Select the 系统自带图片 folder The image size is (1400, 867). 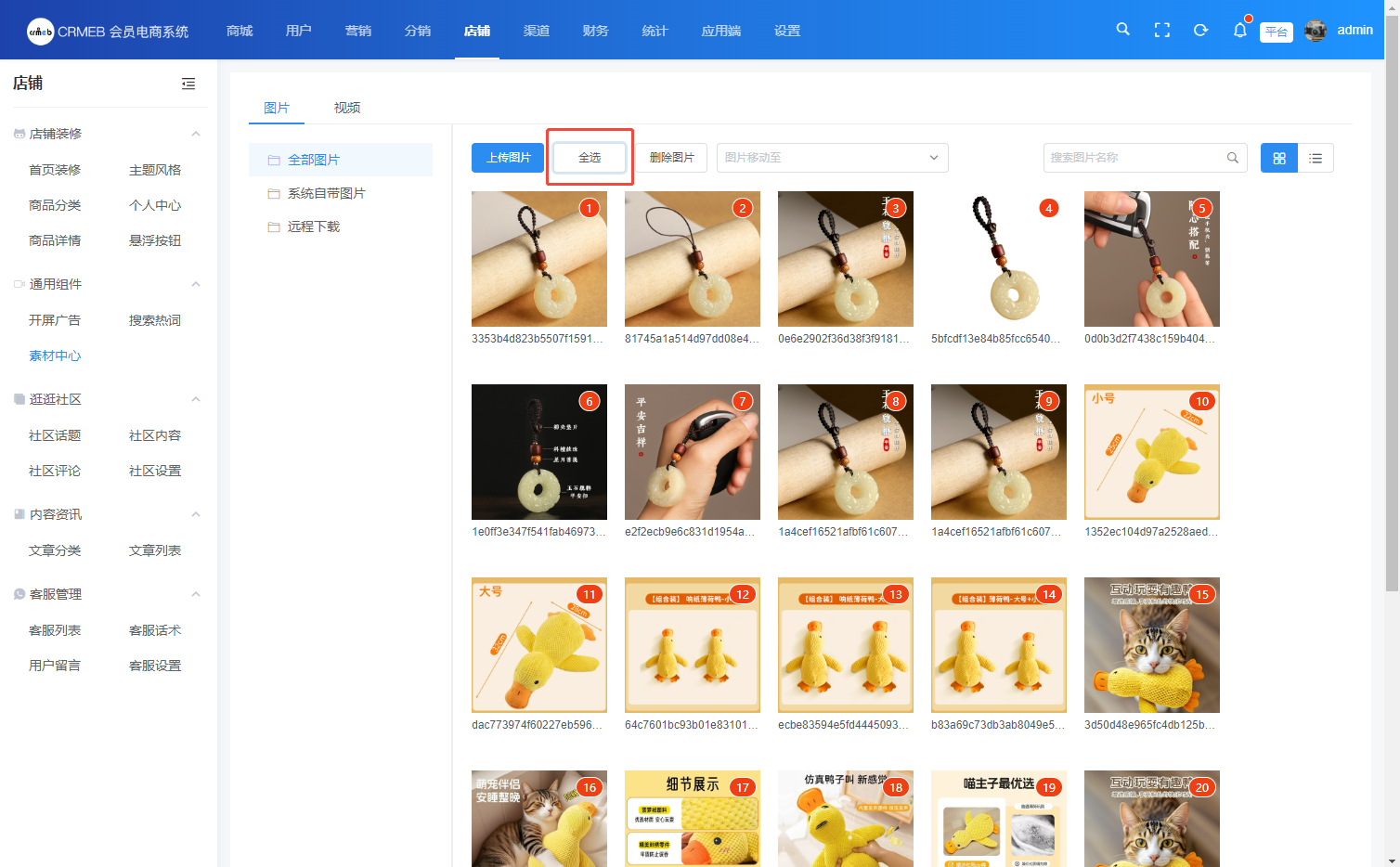[x=341, y=193]
